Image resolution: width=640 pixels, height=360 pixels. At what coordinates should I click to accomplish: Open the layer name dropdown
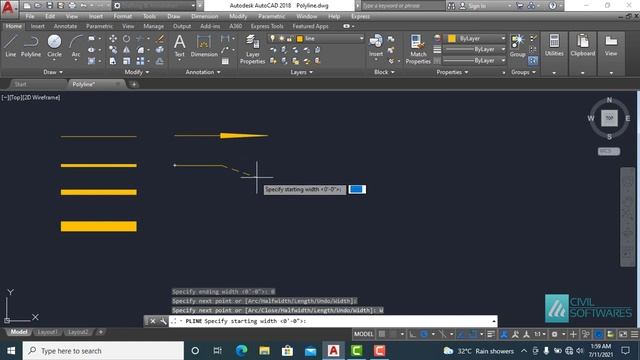[362, 38]
